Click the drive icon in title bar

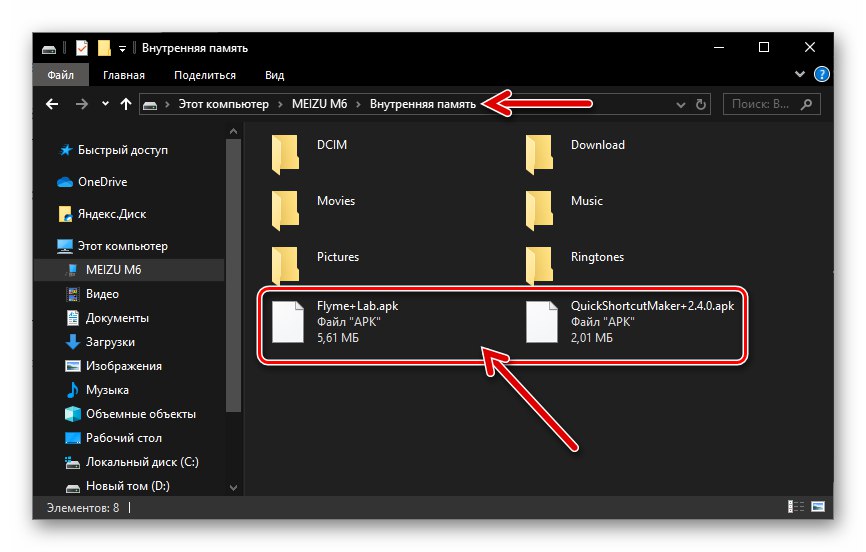[x=49, y=49]
